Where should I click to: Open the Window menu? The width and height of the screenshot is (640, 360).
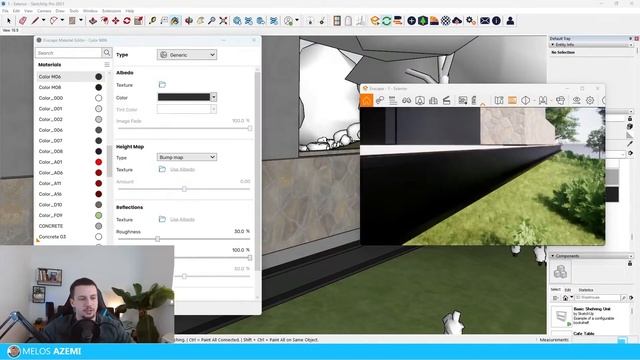click(x=90, y=11)
